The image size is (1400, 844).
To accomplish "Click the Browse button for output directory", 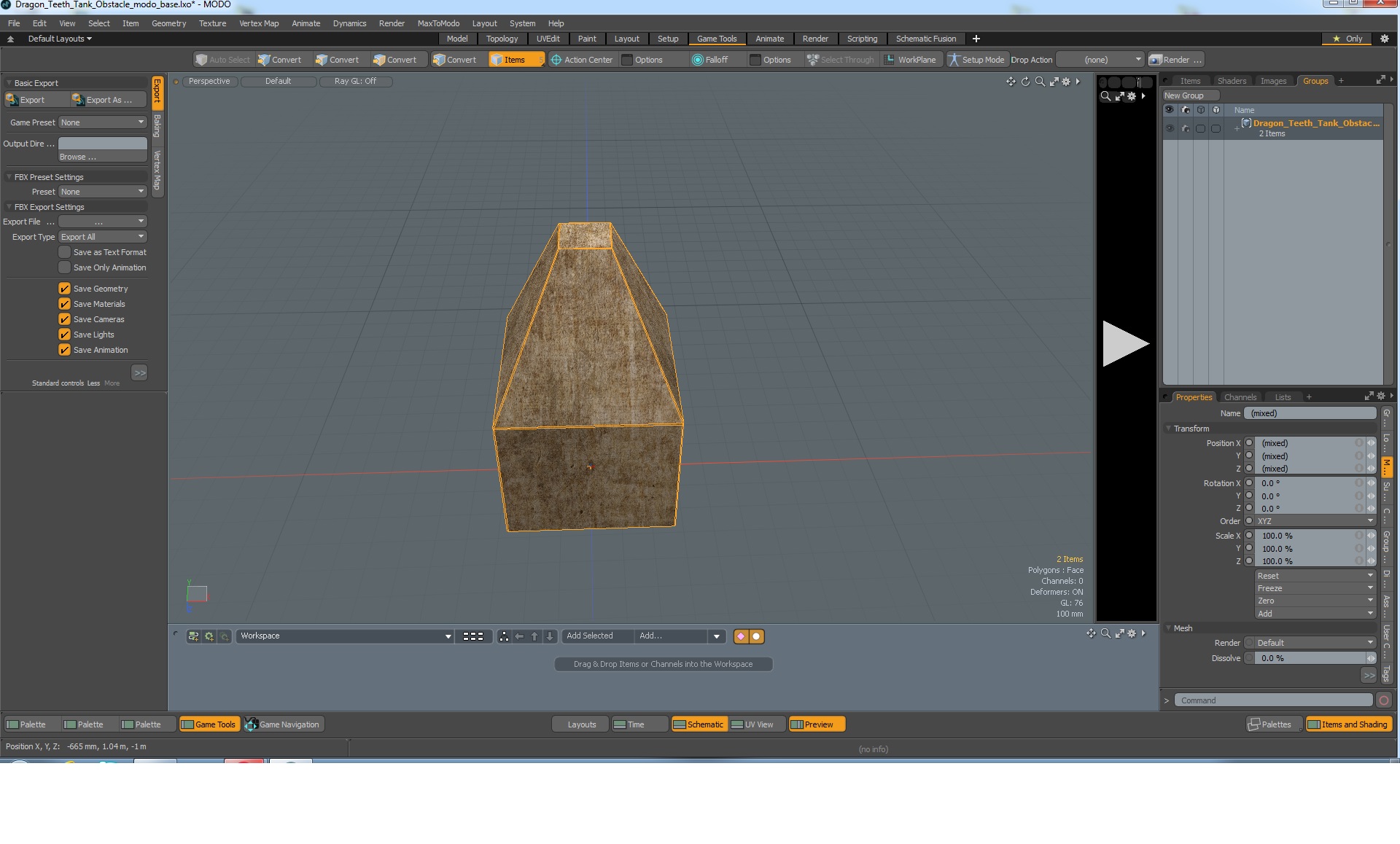I will coord(103,157).
